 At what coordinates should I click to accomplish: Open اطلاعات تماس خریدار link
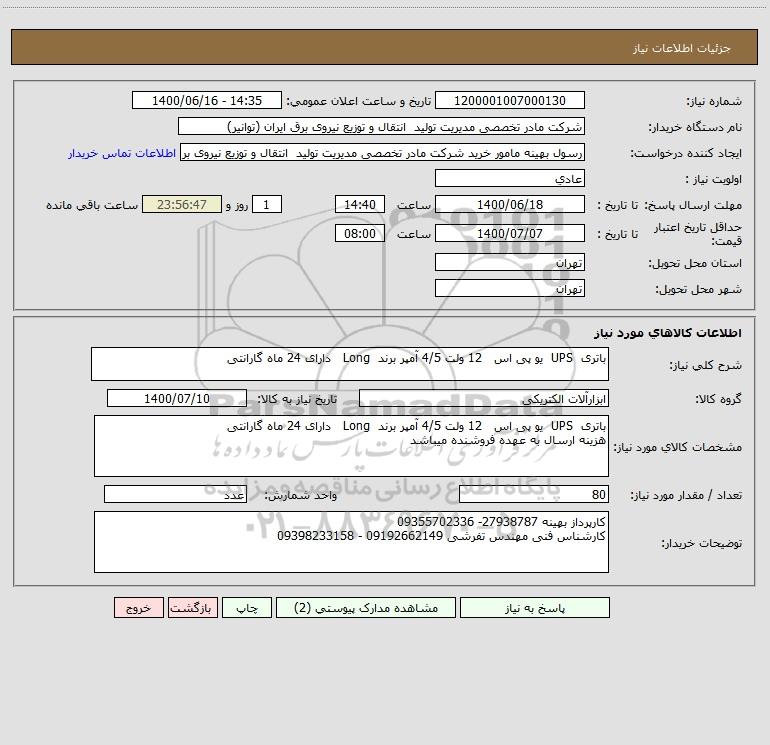pyautogui.click(x=122, y=153)
